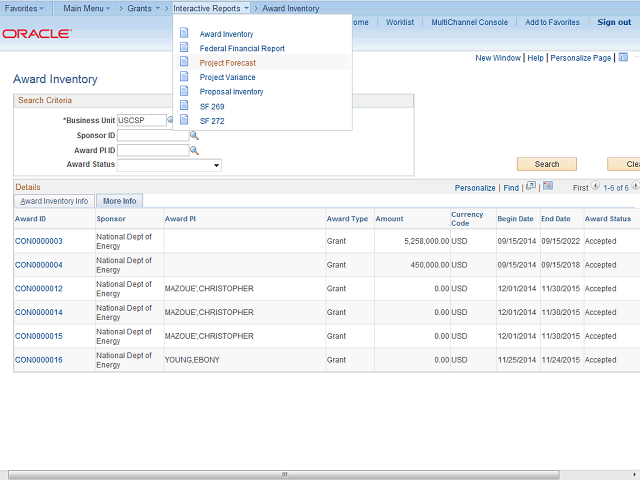The height and width of the screenshot is (480, 640).
Task: Click the Sign out link
Action: pos(614,22)
